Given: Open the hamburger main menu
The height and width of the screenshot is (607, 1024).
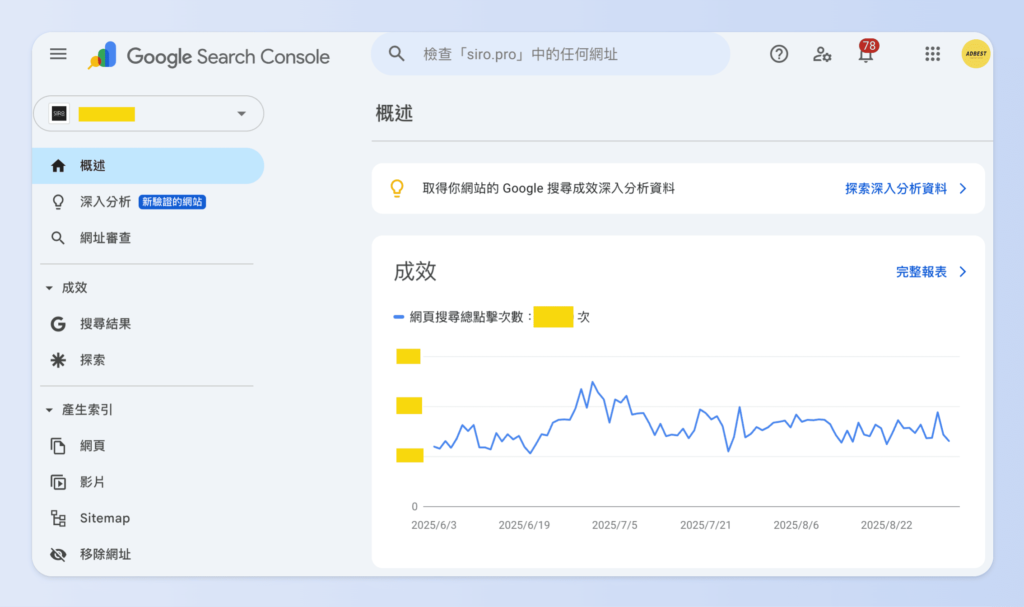Looking at the screenshot, I should (58, 54).
